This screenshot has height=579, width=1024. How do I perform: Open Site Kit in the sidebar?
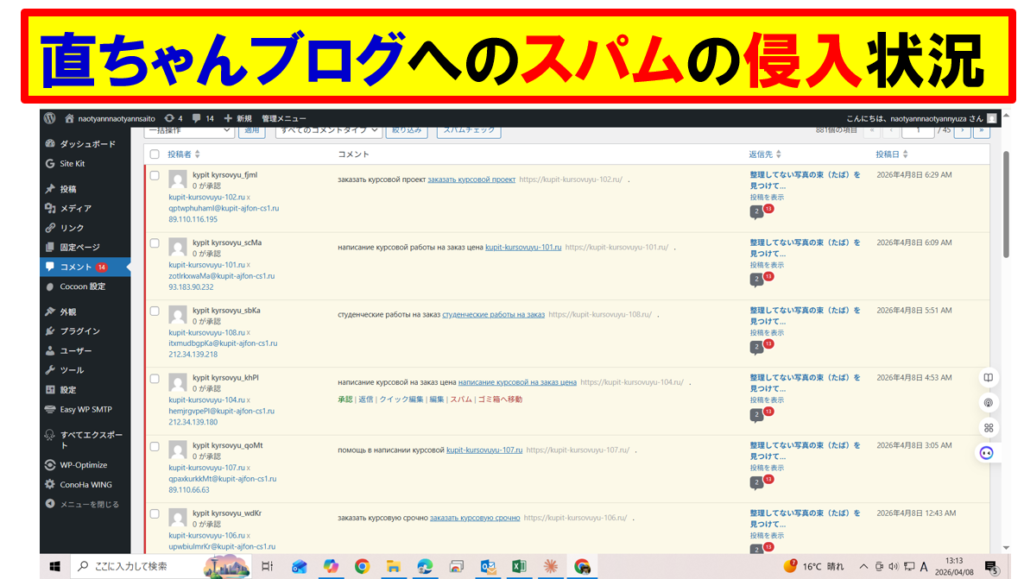pos(73,163)
